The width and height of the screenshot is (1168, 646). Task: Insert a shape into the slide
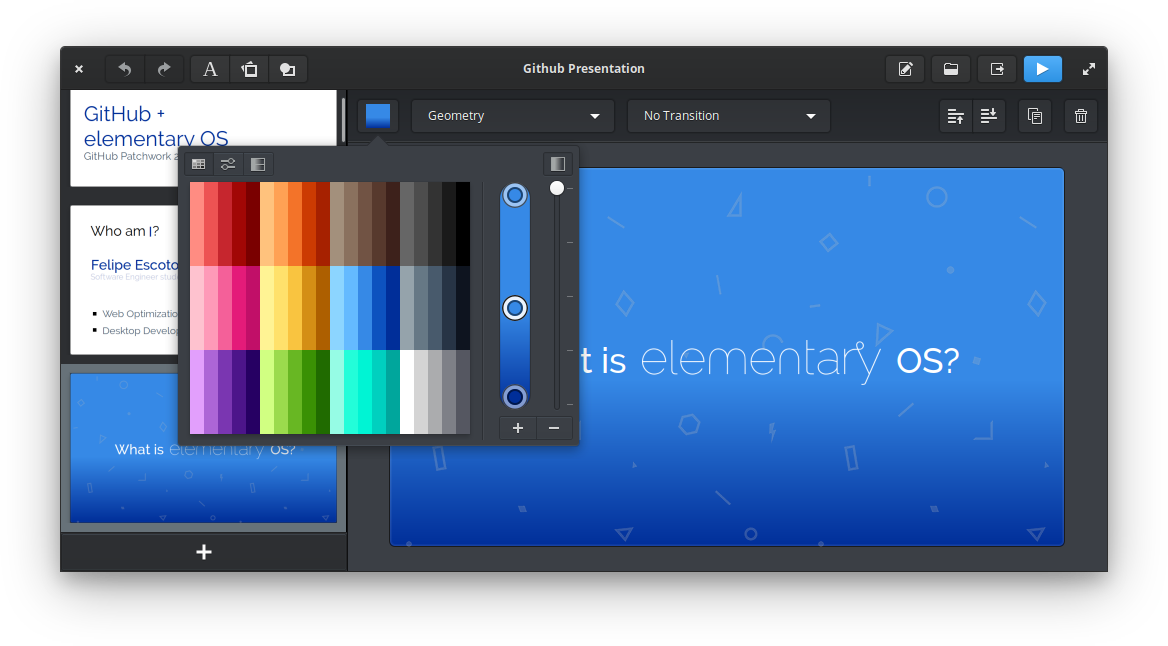pos(288,69)
